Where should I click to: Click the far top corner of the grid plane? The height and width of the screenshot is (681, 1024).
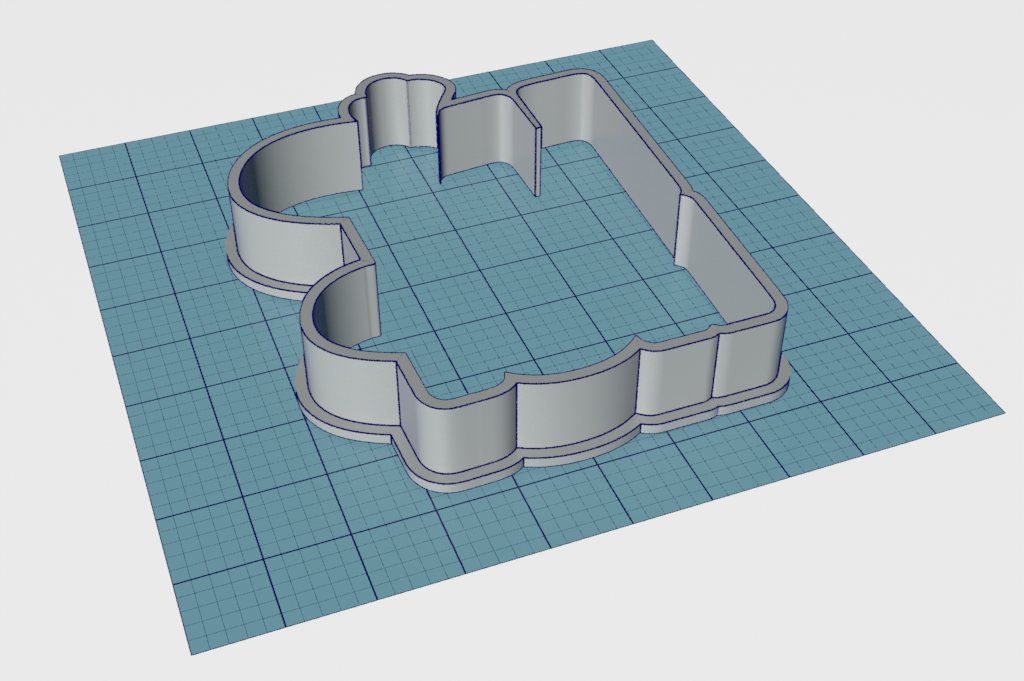(652, 43)
